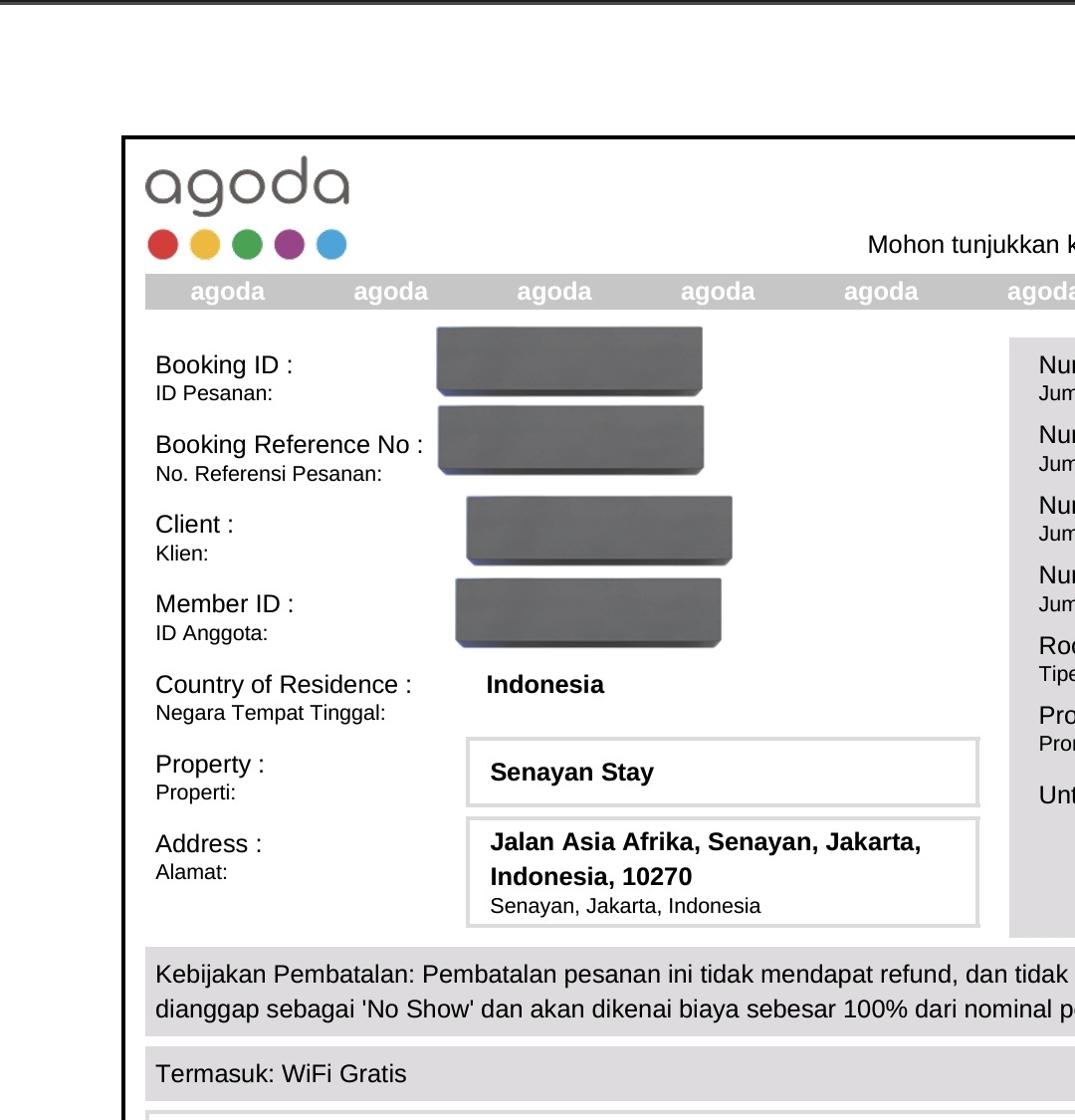Click the 'Address :' label
The image size is (1075, 1120).
click(x=209, y=844)
